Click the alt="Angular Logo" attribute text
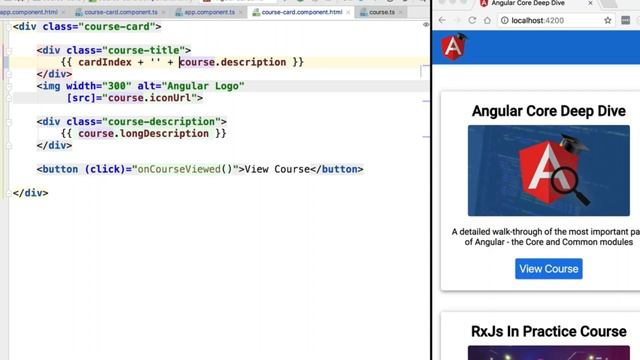The width and height of the screenshot is (640, 360). pos(191,86)
